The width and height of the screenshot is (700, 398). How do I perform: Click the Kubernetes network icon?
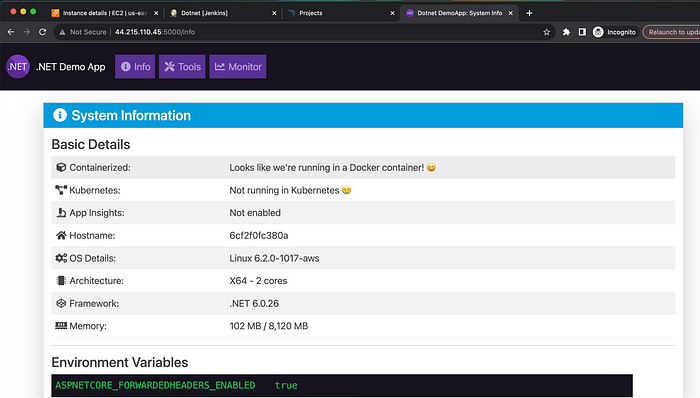click(61, 190)
